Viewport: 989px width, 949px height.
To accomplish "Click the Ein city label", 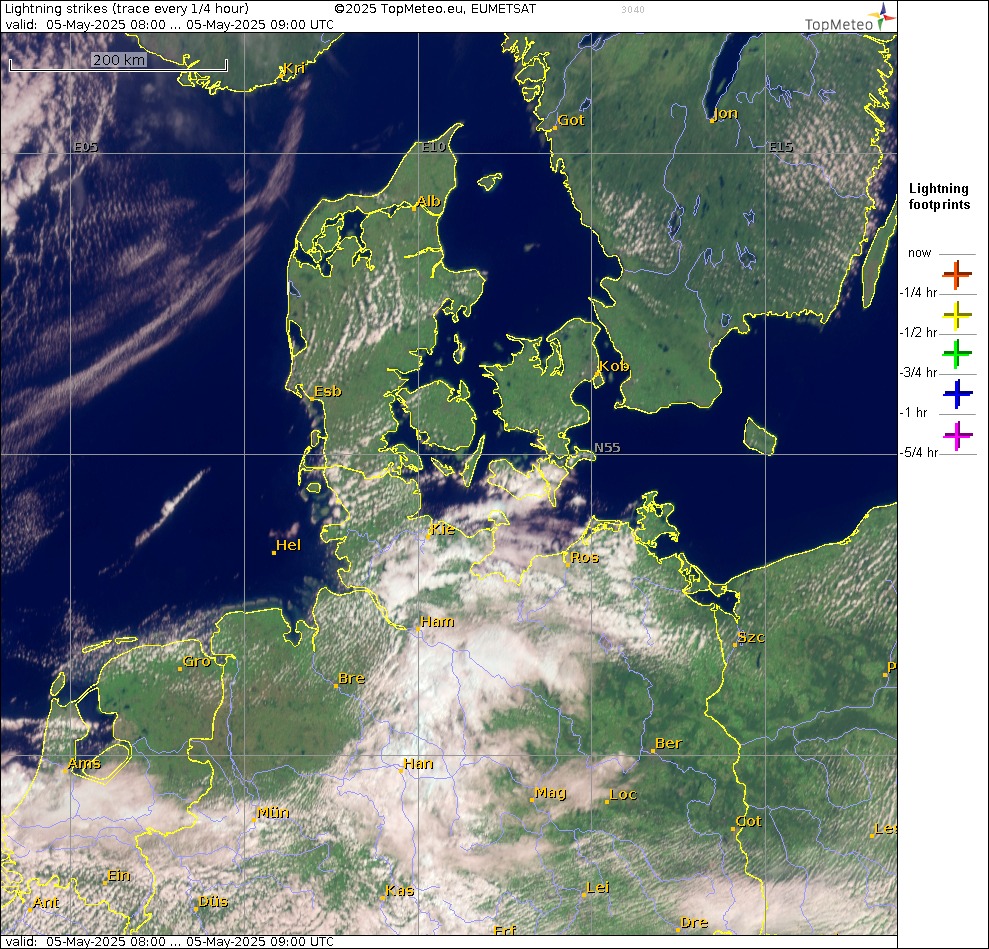I will 119,876.
